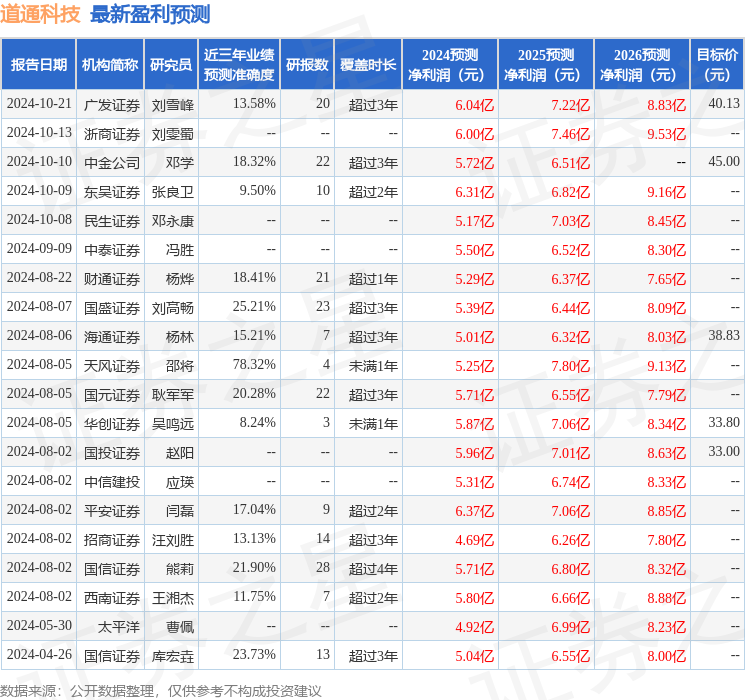Click accuracy value 18.41%
The image size is (745, 700).
click(x=254, y=278)
